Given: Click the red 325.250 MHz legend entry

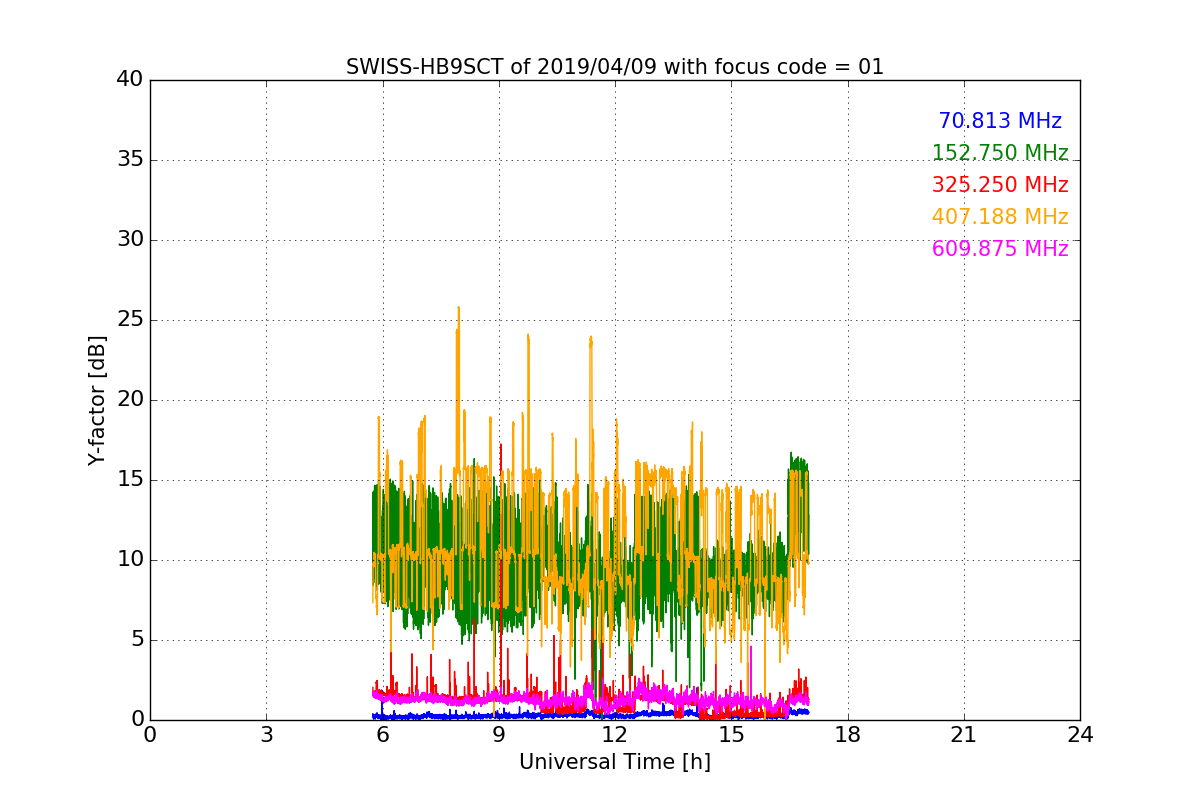Looking at the screenshot, I should [x=999, y=185].
